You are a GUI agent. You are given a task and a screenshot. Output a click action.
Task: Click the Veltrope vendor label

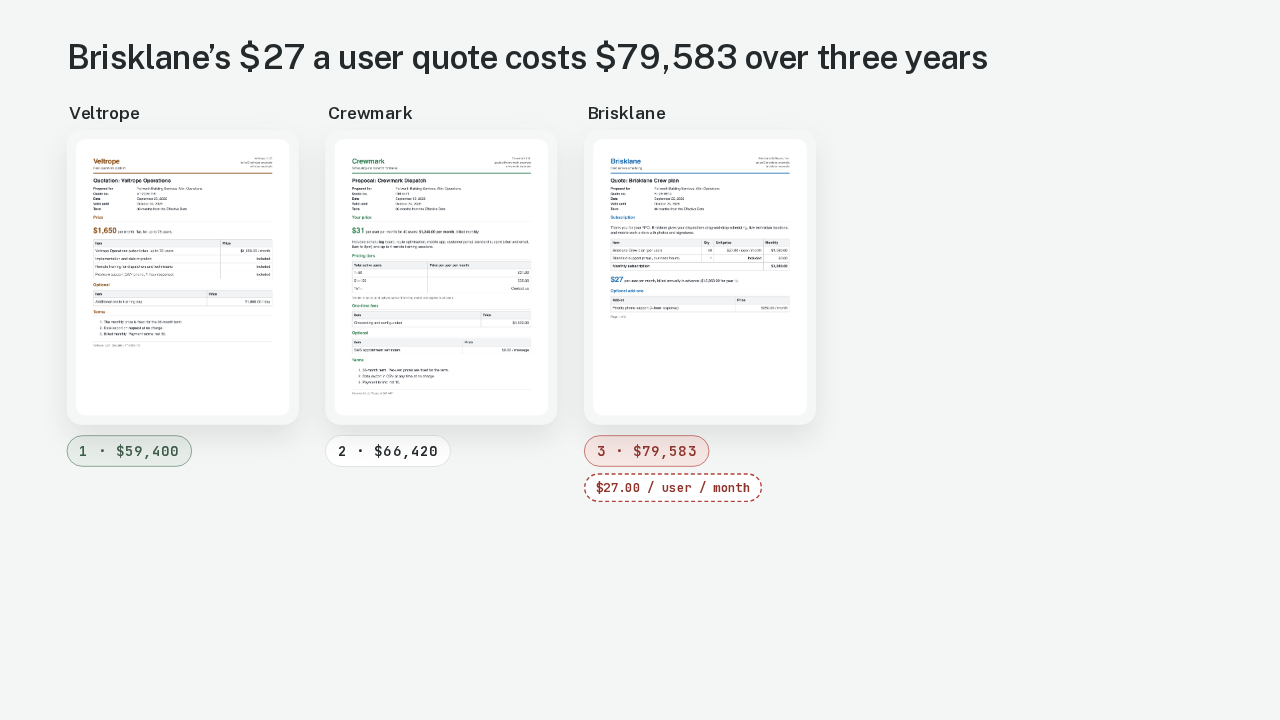coord(104,113)
